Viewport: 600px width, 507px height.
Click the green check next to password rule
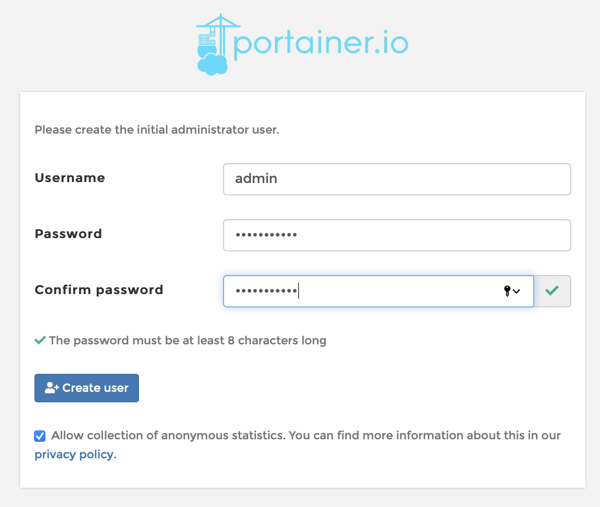click(x=40, y=340)
